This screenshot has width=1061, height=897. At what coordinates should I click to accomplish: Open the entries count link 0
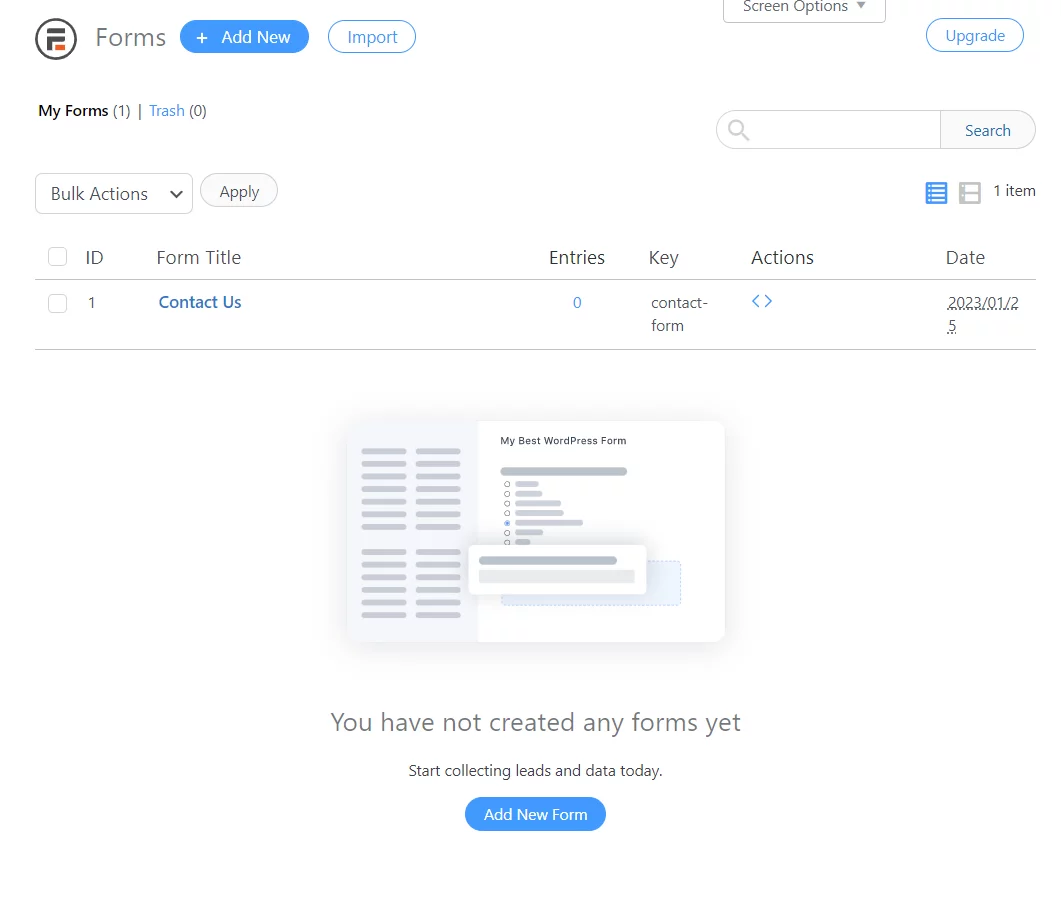click(577, 302)
